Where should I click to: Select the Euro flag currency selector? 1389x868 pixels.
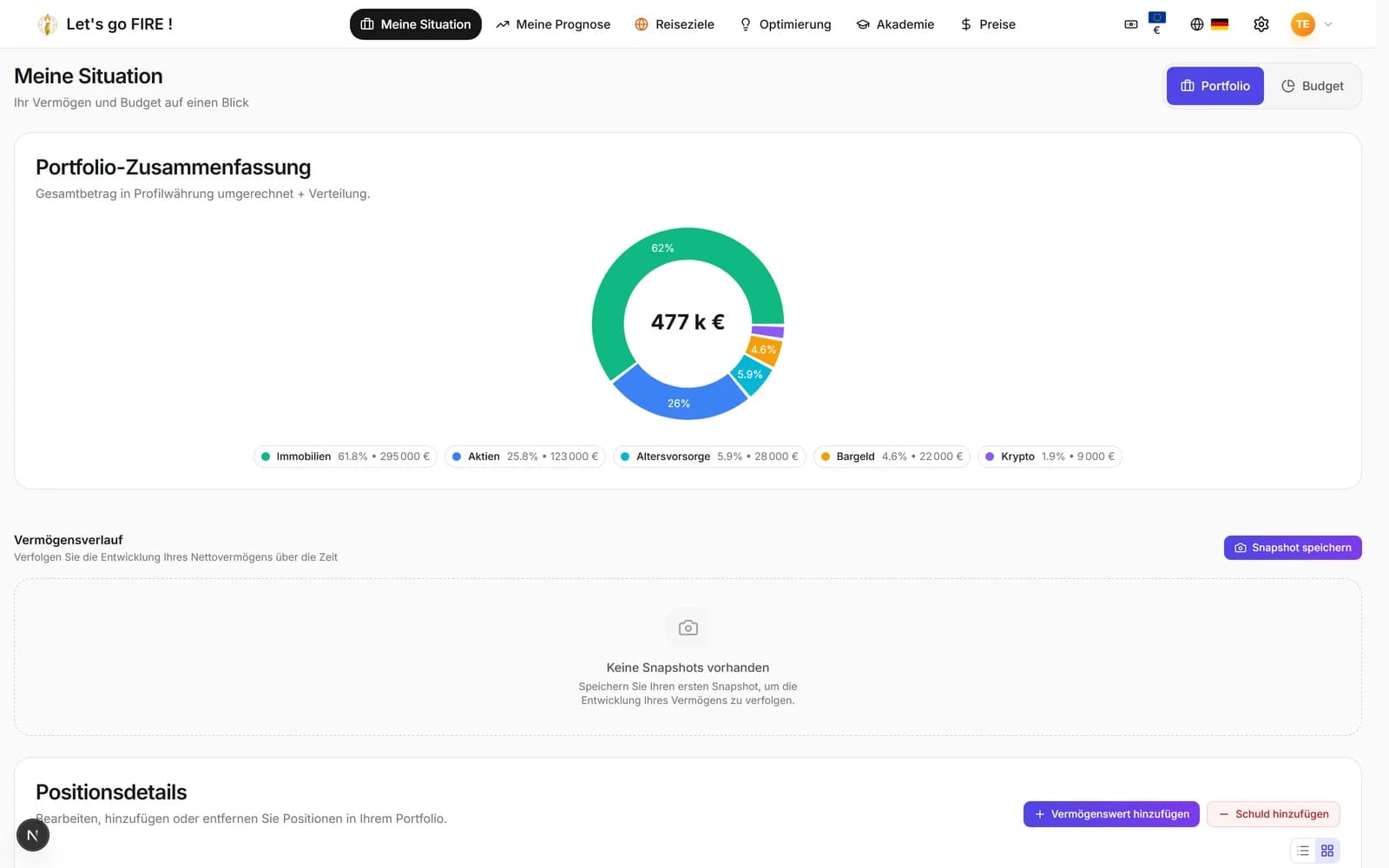(x=1156, y=23)
